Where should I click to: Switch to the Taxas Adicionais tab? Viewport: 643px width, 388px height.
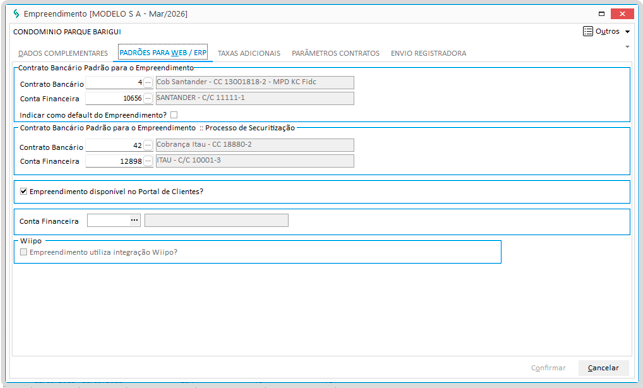249,53
